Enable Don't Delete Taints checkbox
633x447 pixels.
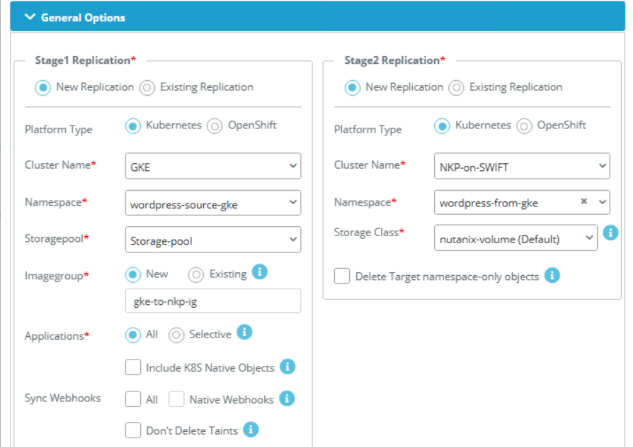point(133,430)
